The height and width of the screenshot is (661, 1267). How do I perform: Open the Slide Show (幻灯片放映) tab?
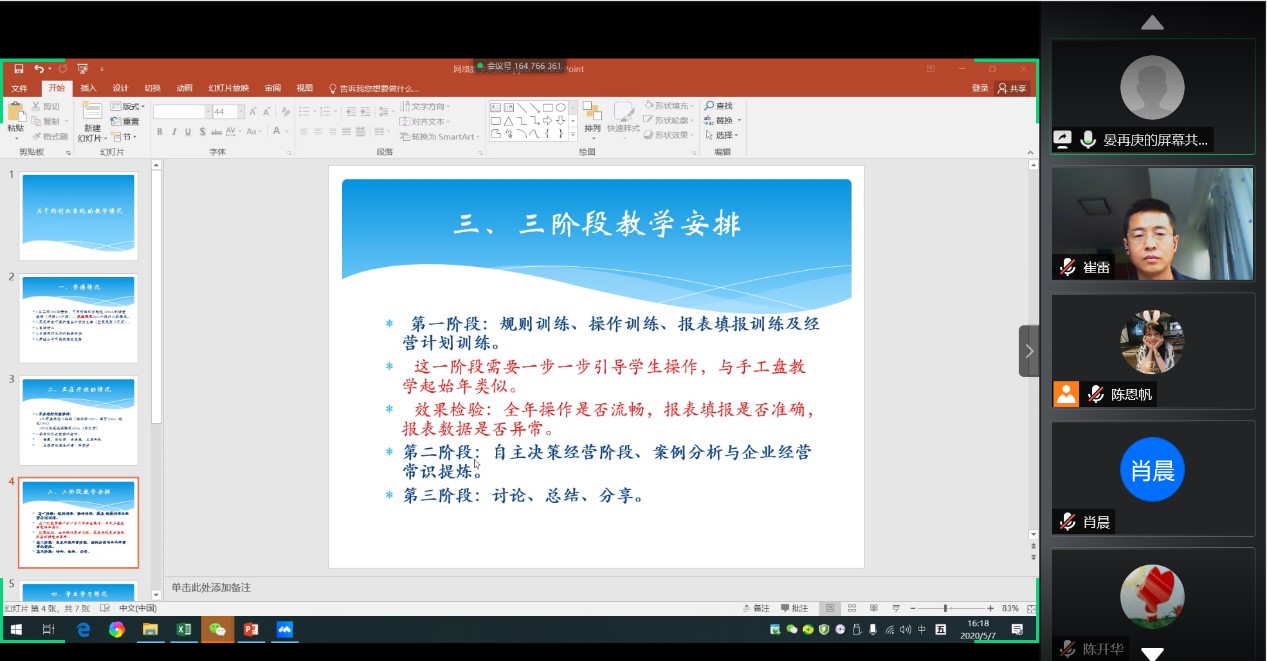(228, 88)
